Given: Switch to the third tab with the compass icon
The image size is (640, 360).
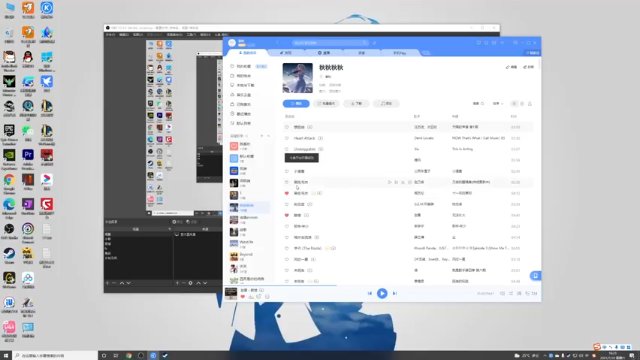Looking at the screenshot, I should coord(324,53).
